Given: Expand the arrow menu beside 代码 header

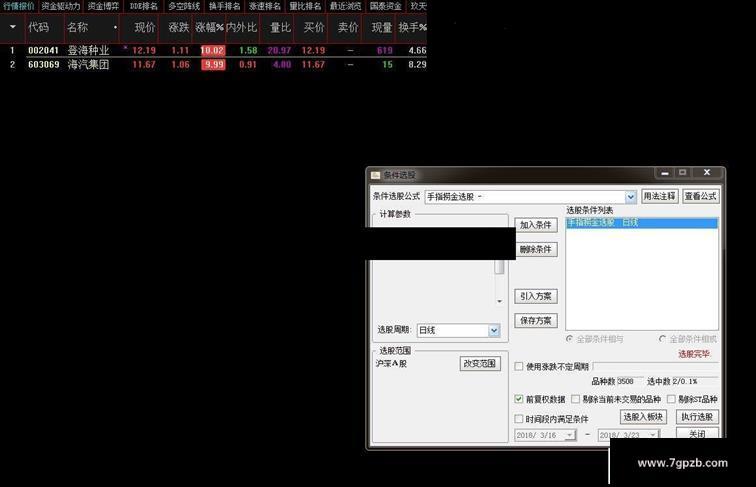Looking at the screenshot, I should pos(13,27).
